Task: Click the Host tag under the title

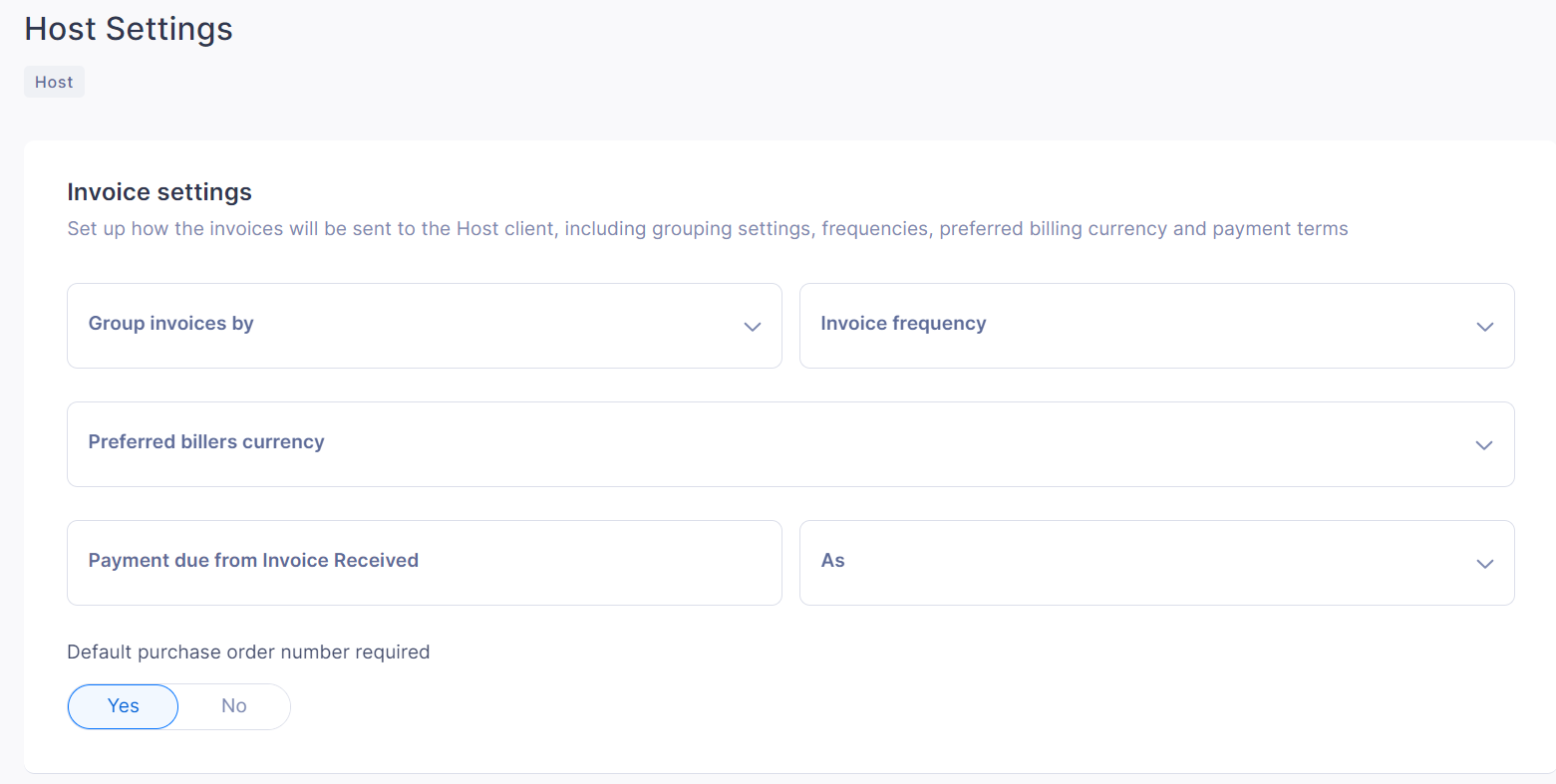Action: click(54, 82)
